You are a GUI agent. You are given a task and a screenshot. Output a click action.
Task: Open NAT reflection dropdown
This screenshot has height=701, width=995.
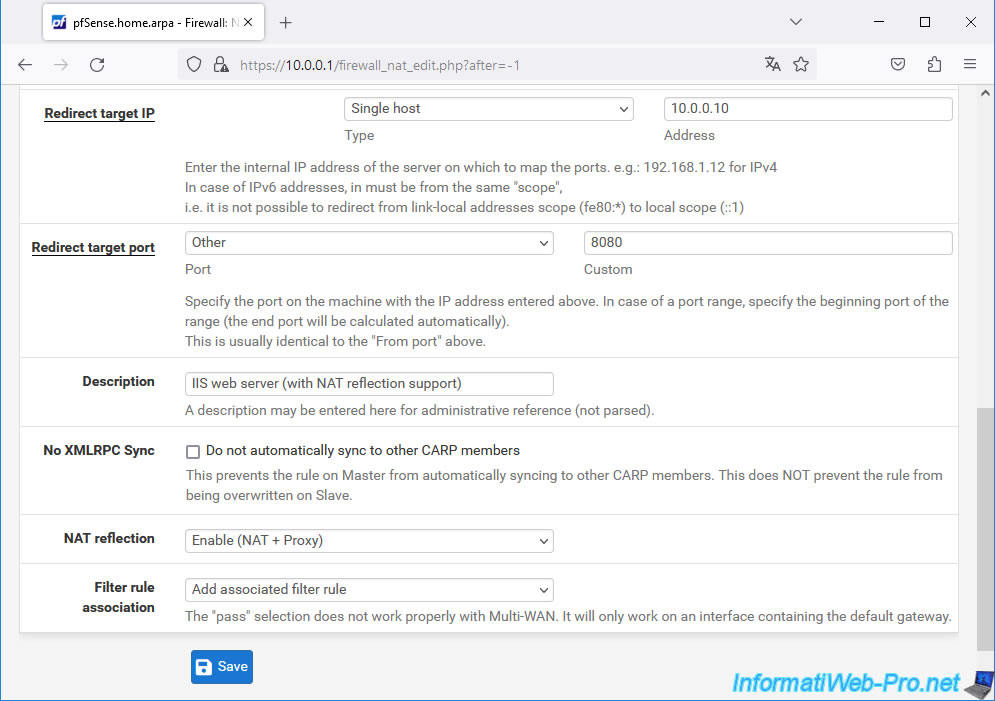click(369, 540)
